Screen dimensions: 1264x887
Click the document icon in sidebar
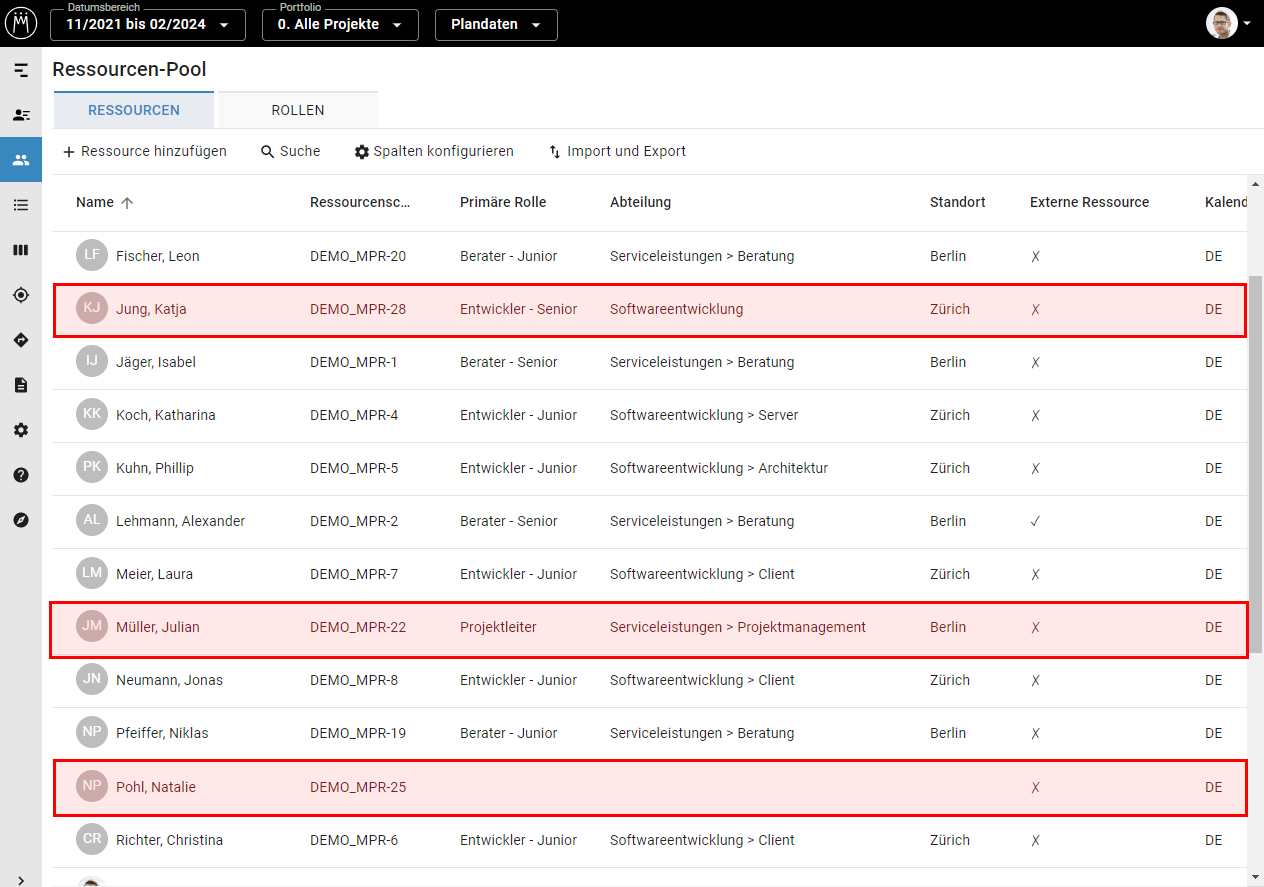coord(21,385)
